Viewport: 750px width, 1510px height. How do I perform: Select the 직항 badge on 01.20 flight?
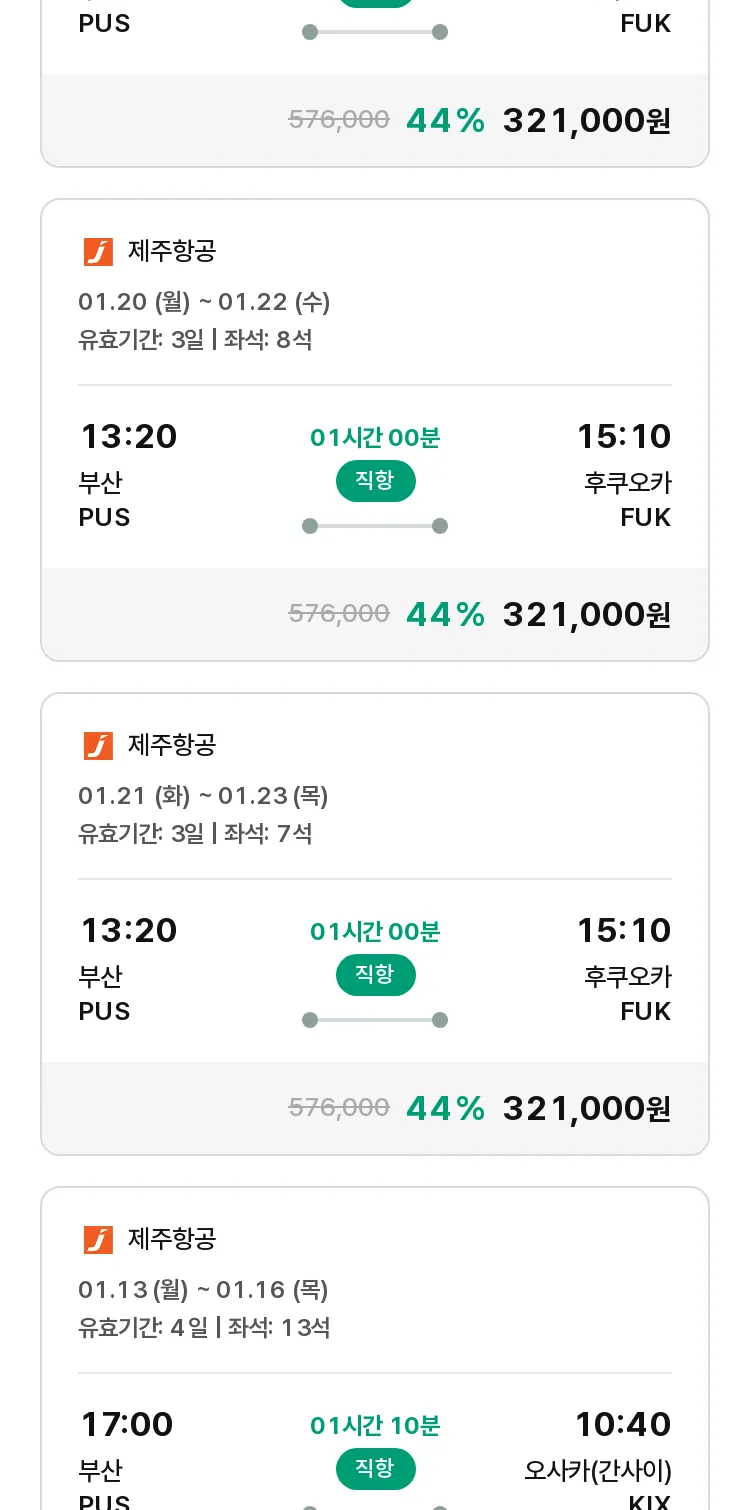(375, 481)
